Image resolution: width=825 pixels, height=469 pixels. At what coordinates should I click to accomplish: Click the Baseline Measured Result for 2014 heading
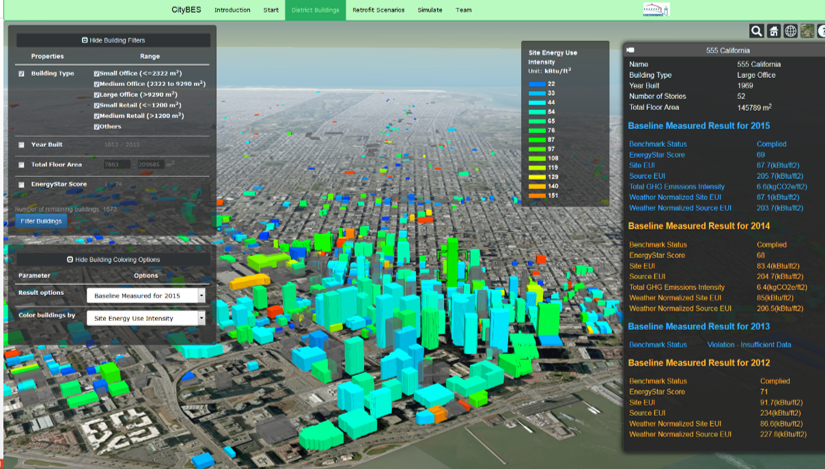pos(699,226)
